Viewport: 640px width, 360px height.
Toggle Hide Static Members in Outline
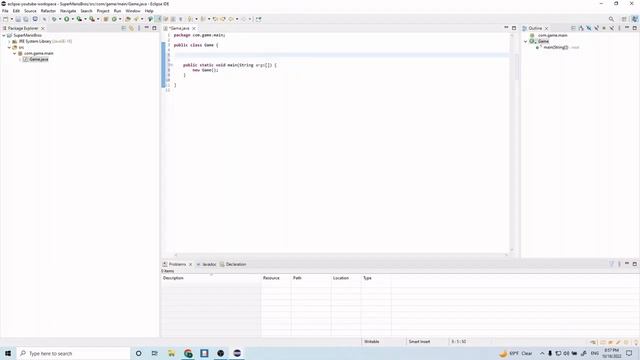coord(596,28)
